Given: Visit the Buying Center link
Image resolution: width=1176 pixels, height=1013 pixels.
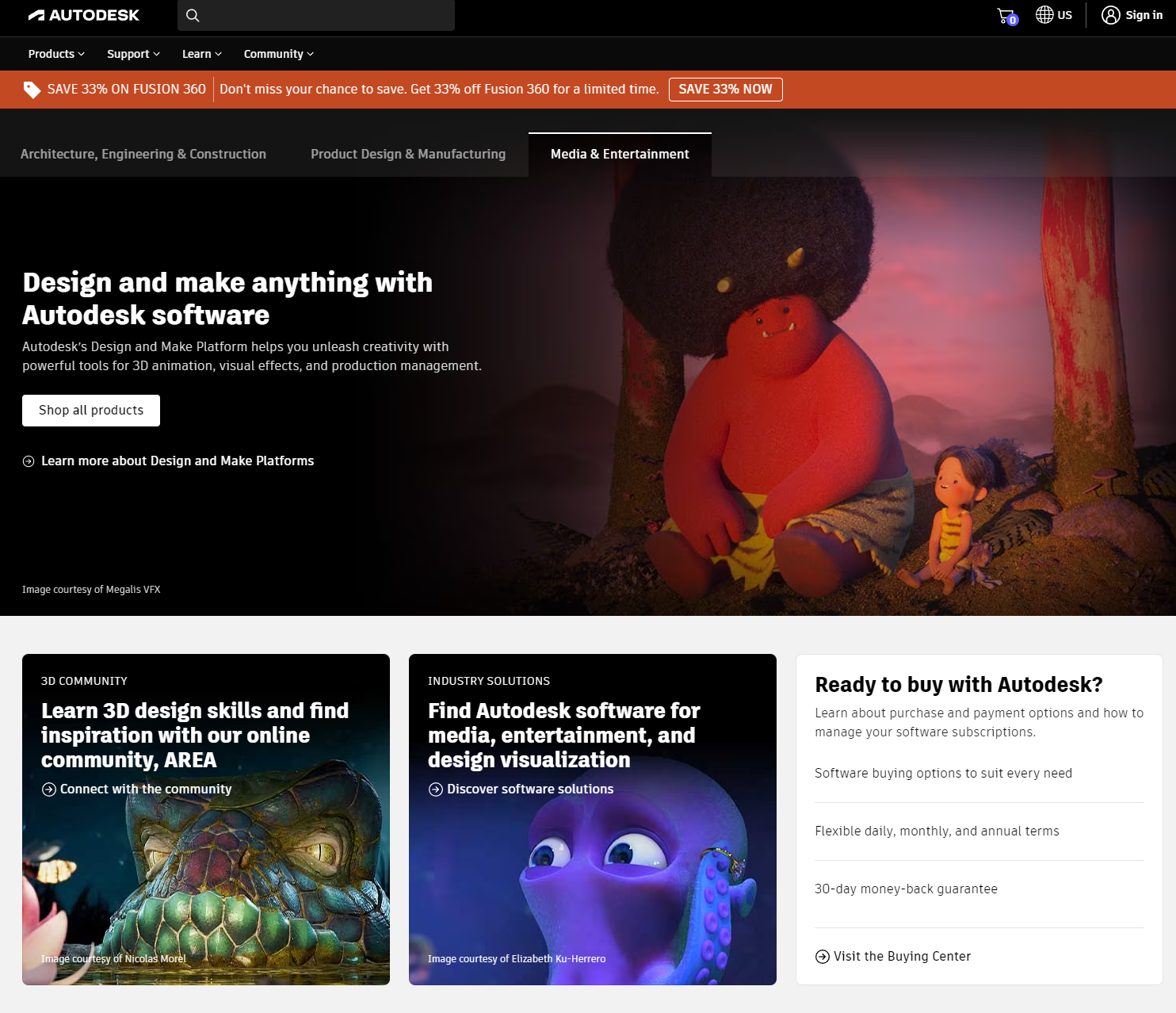Looking at the screenshot, I should point(902,957).
